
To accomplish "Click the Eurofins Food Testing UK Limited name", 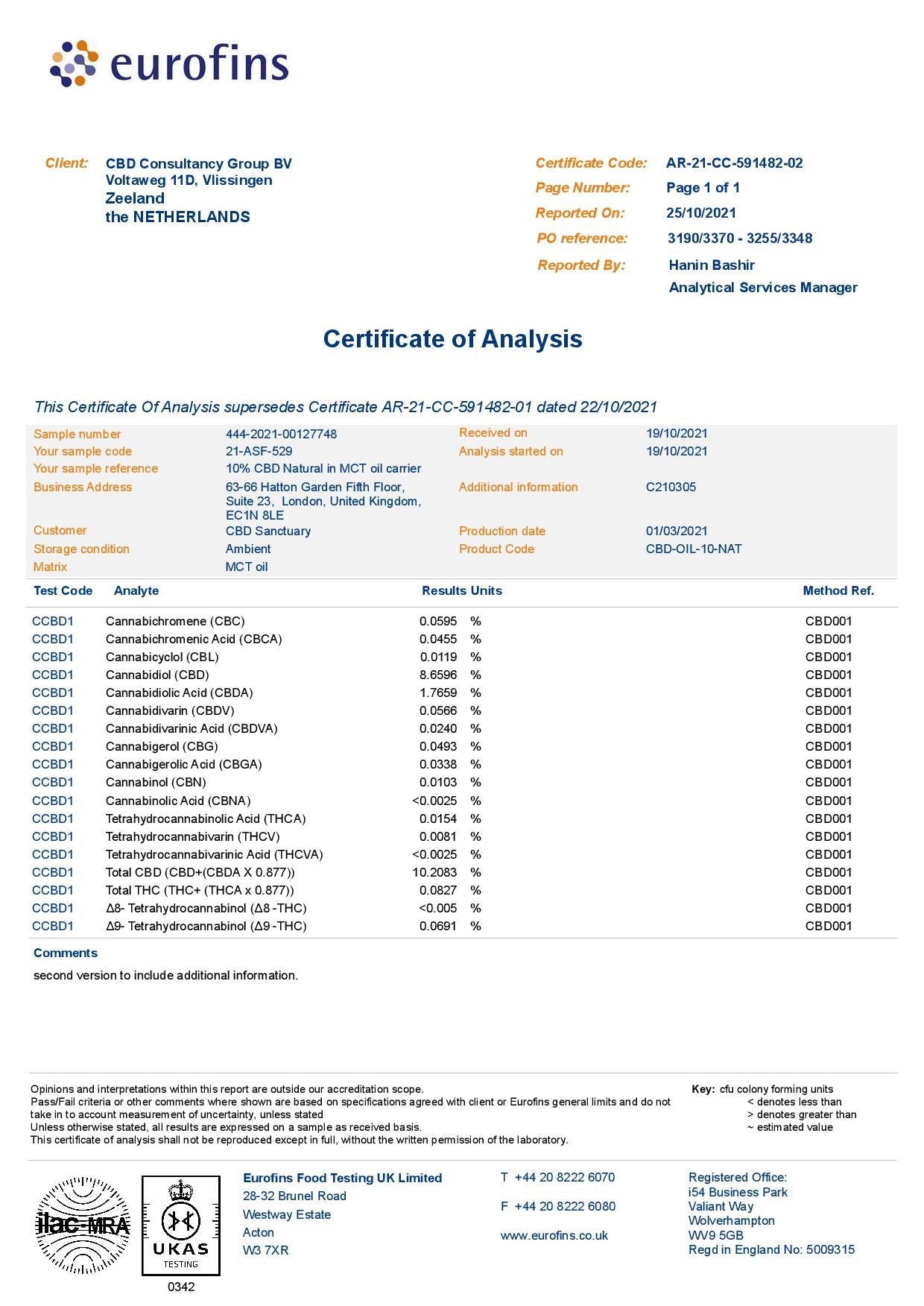I will (342, 1178).
